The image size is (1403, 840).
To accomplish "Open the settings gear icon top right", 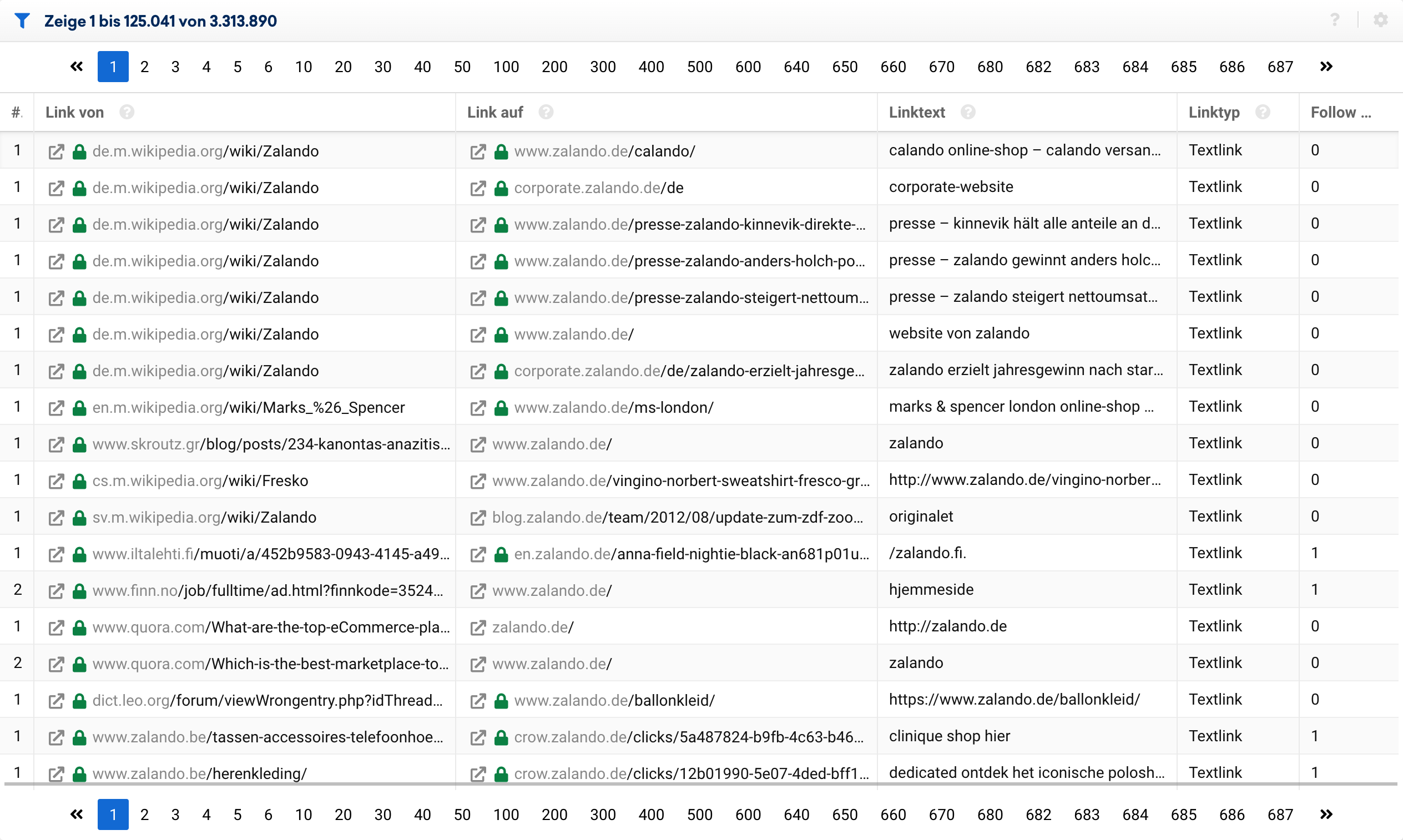I will pos(1380,21).
